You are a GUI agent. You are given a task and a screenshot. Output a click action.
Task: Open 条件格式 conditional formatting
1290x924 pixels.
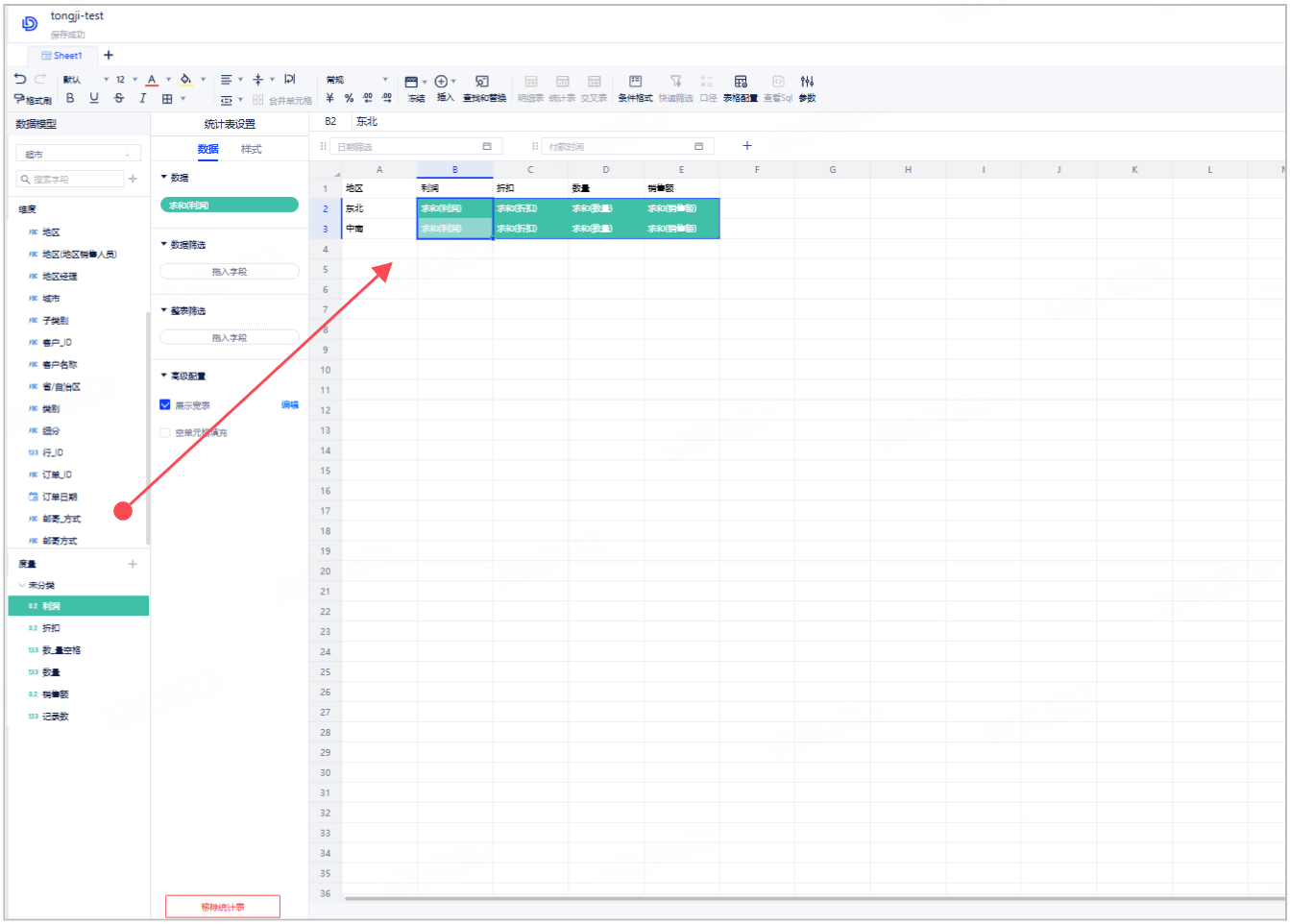tap(635, 88)
